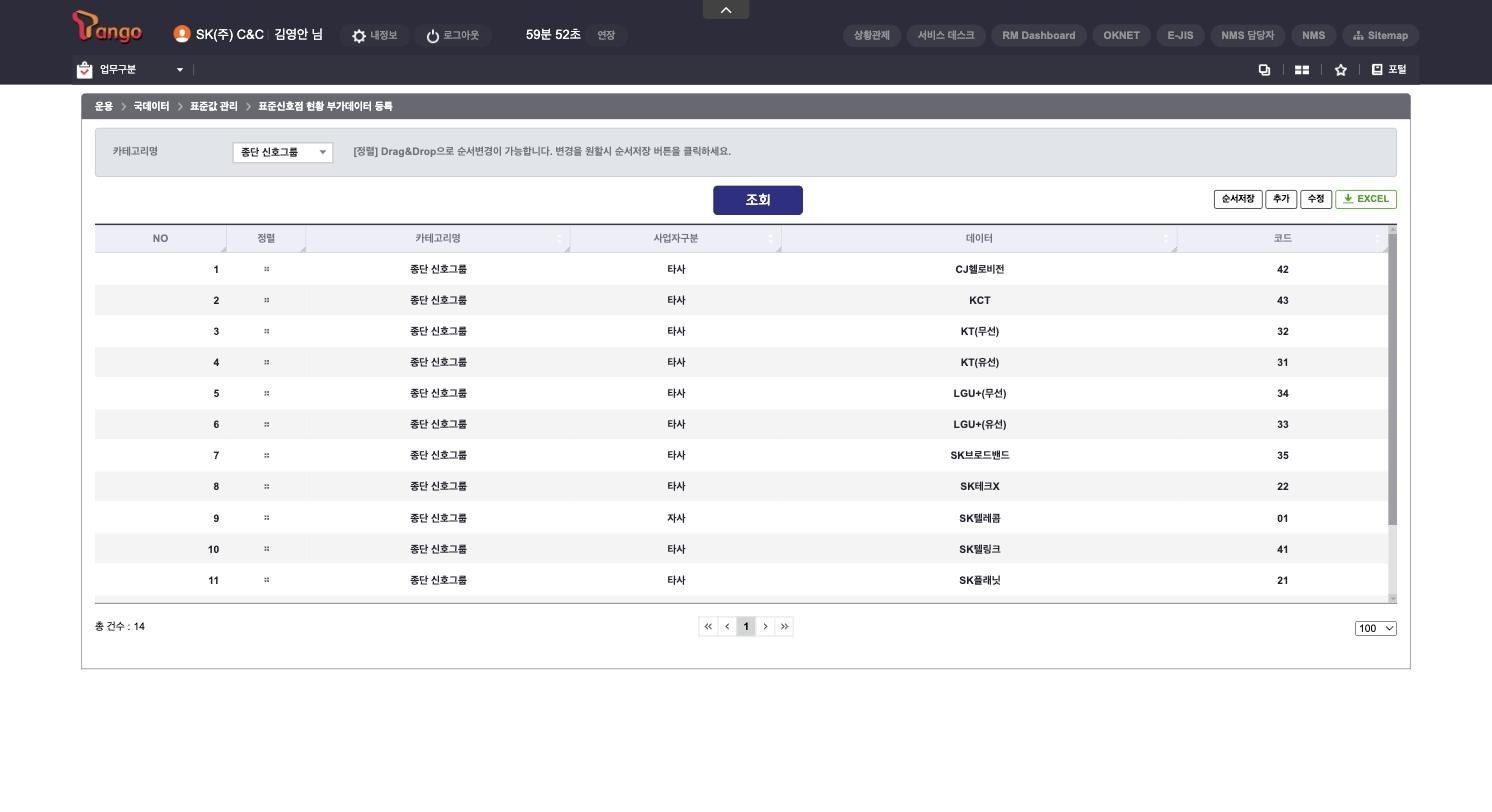The height and width of the screenshot is (812, 1492).
Task: Click the favorites star icon
Action: (1341, 70)
